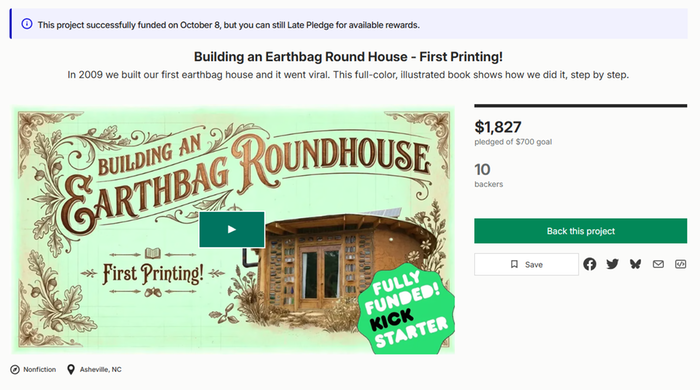The width and height of the screenshot is (700, 390).
Task: Share the project on Facebook
Action: click(x=589, y=264)
